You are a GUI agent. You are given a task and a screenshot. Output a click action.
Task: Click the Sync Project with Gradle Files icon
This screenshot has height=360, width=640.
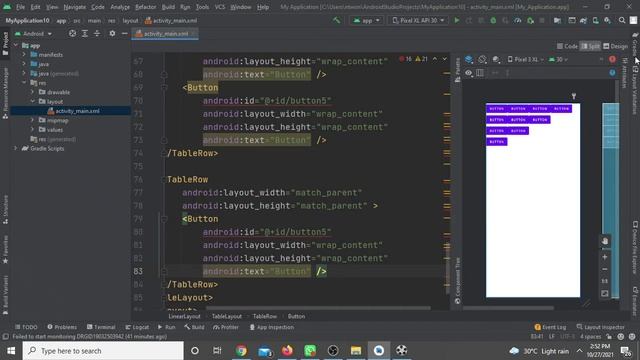583,20
